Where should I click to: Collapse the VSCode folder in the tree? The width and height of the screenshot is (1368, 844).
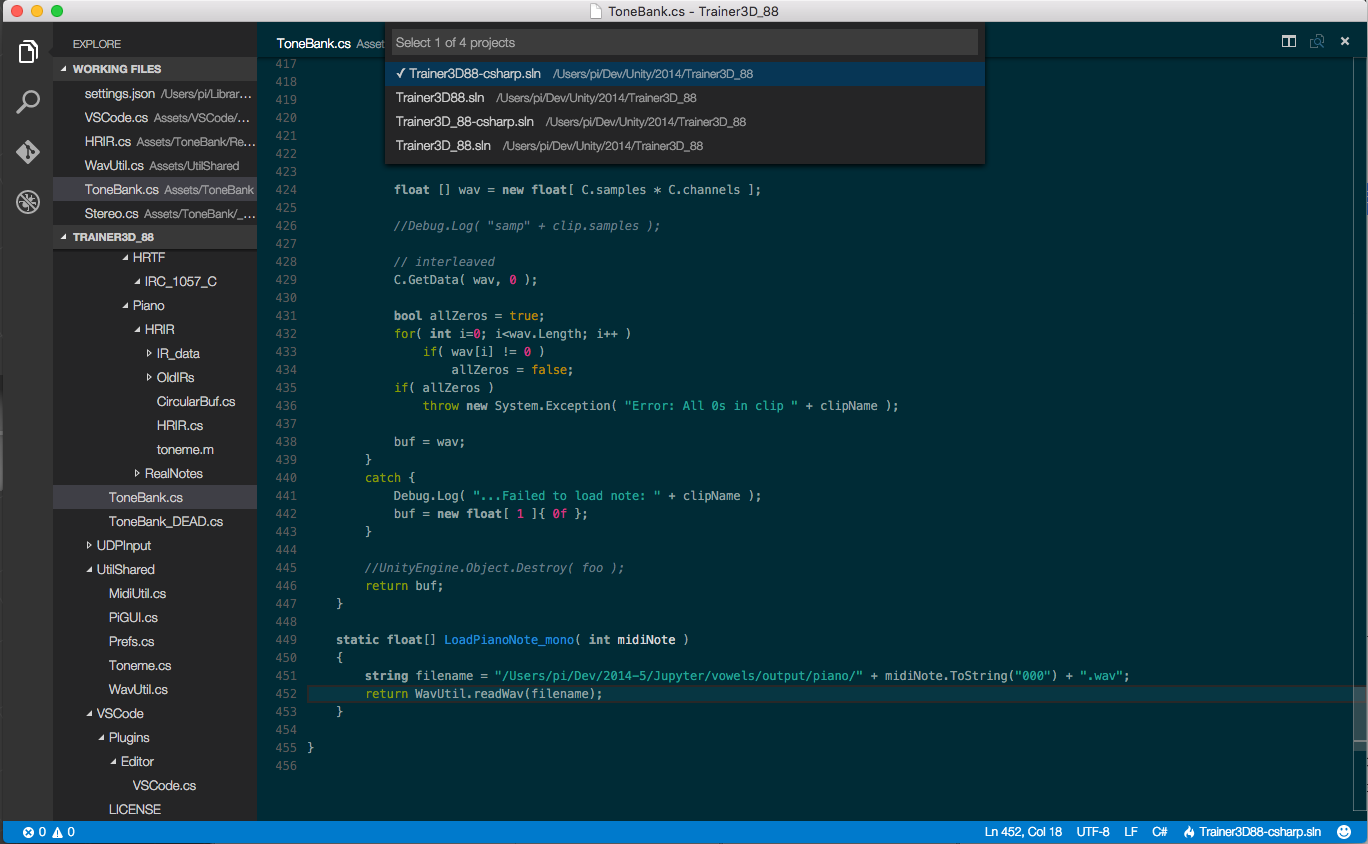point(89,714)
